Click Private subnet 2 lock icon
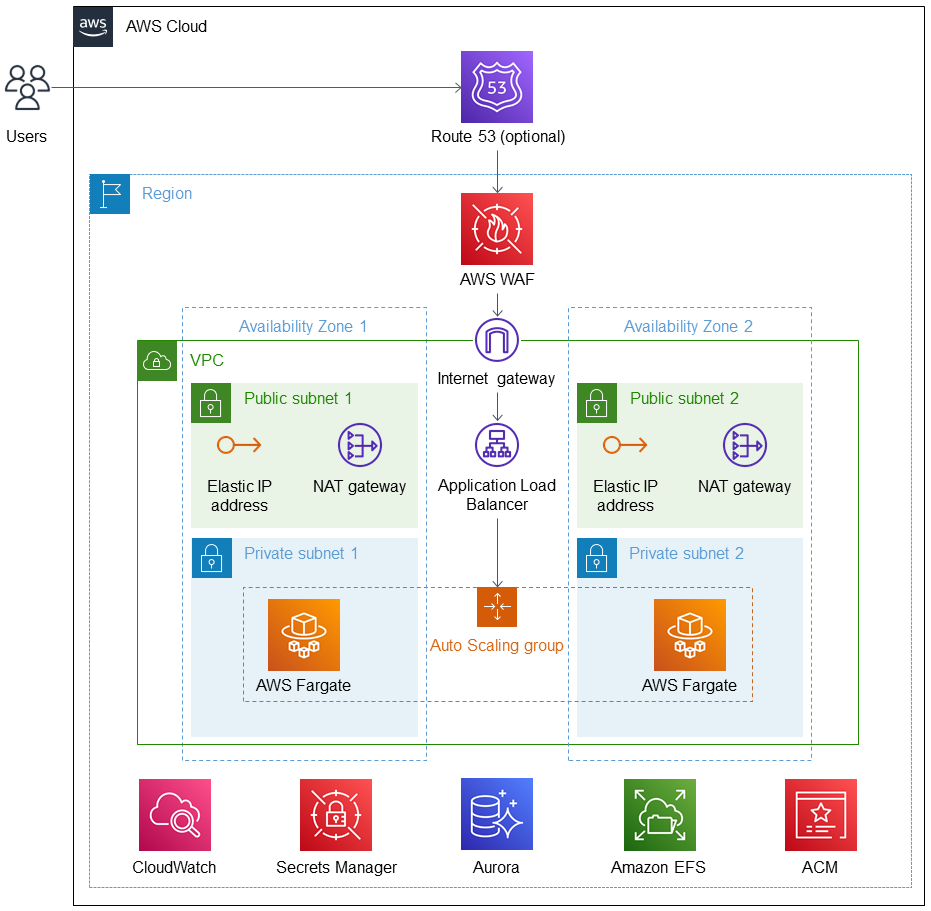931x911 pixels. tap(597, 558)
